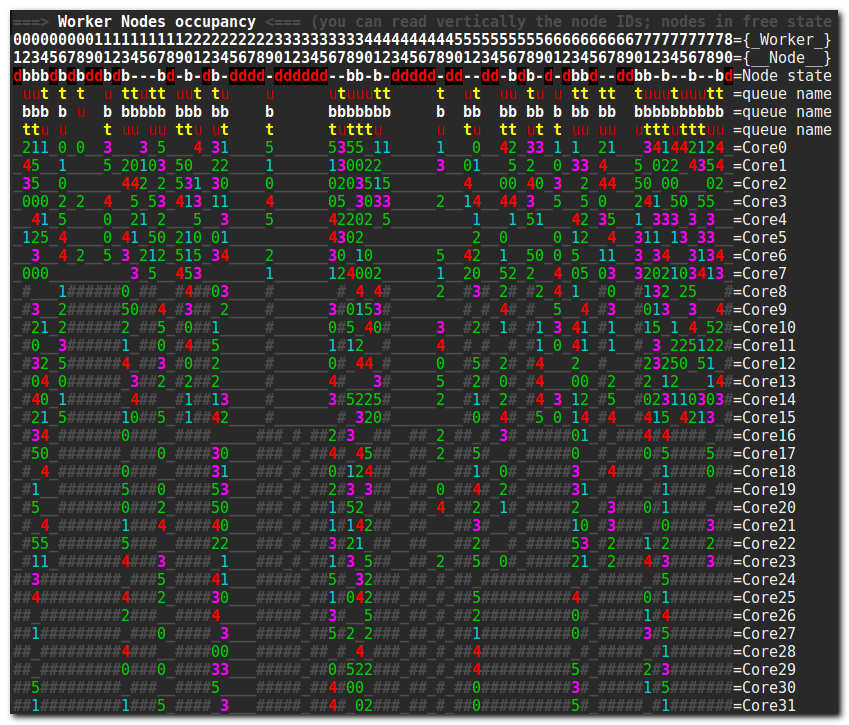Click the '=Core11' row label

(765, 345)
